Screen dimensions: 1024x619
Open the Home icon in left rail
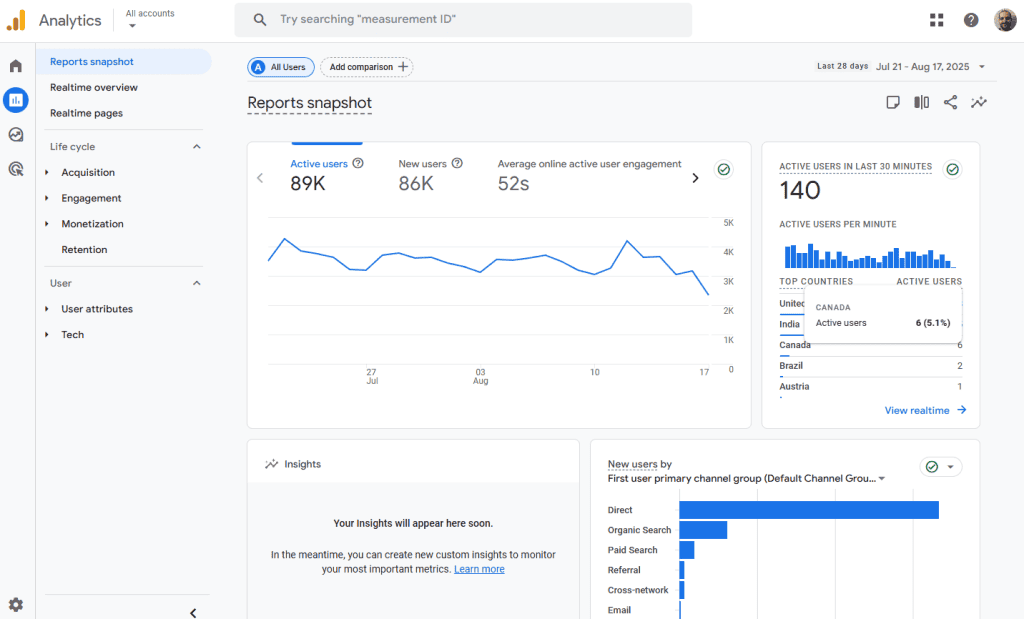pos(15,66)
